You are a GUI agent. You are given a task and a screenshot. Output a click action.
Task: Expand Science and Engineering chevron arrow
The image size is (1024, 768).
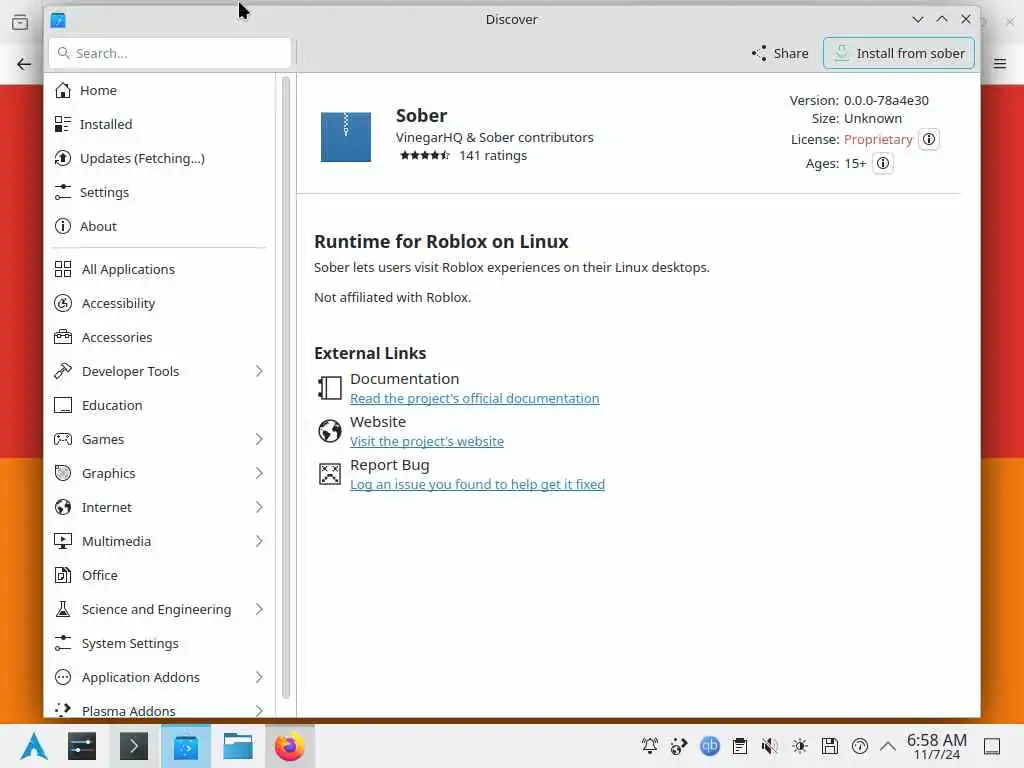[259, 609]
